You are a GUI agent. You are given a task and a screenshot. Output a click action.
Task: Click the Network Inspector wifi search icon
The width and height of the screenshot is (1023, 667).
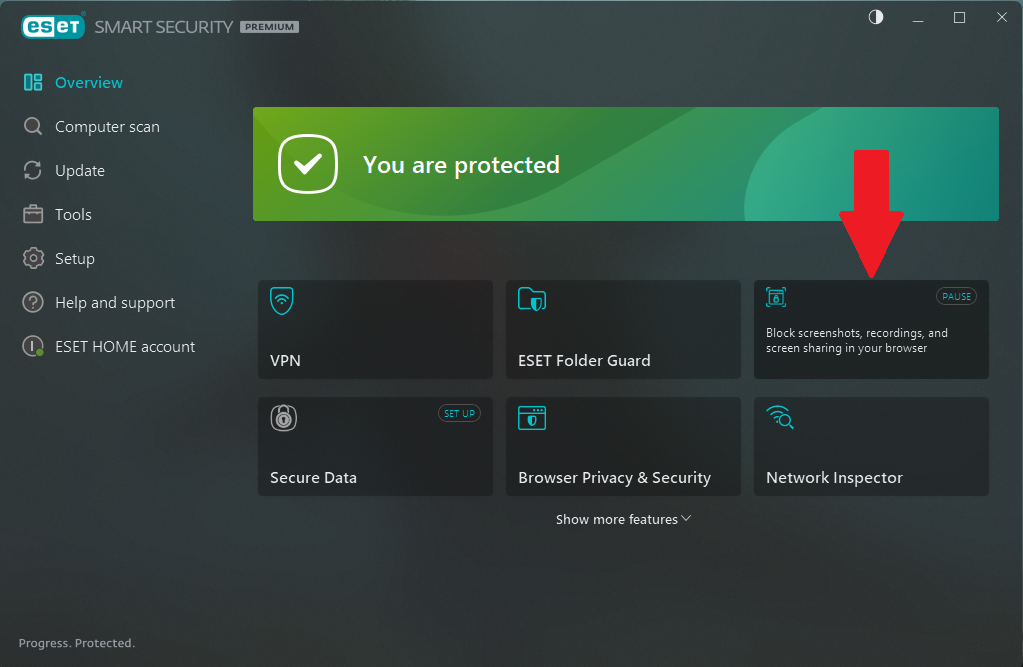coord(780,417)
